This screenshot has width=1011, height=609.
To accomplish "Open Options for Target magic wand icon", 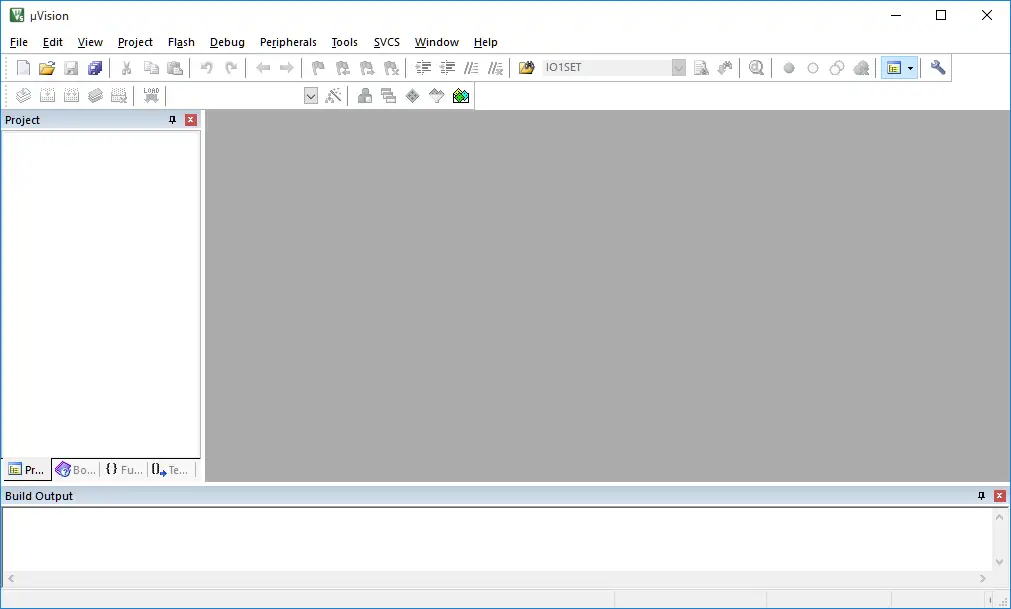I will pyautogui.click(x=333, y=96).
